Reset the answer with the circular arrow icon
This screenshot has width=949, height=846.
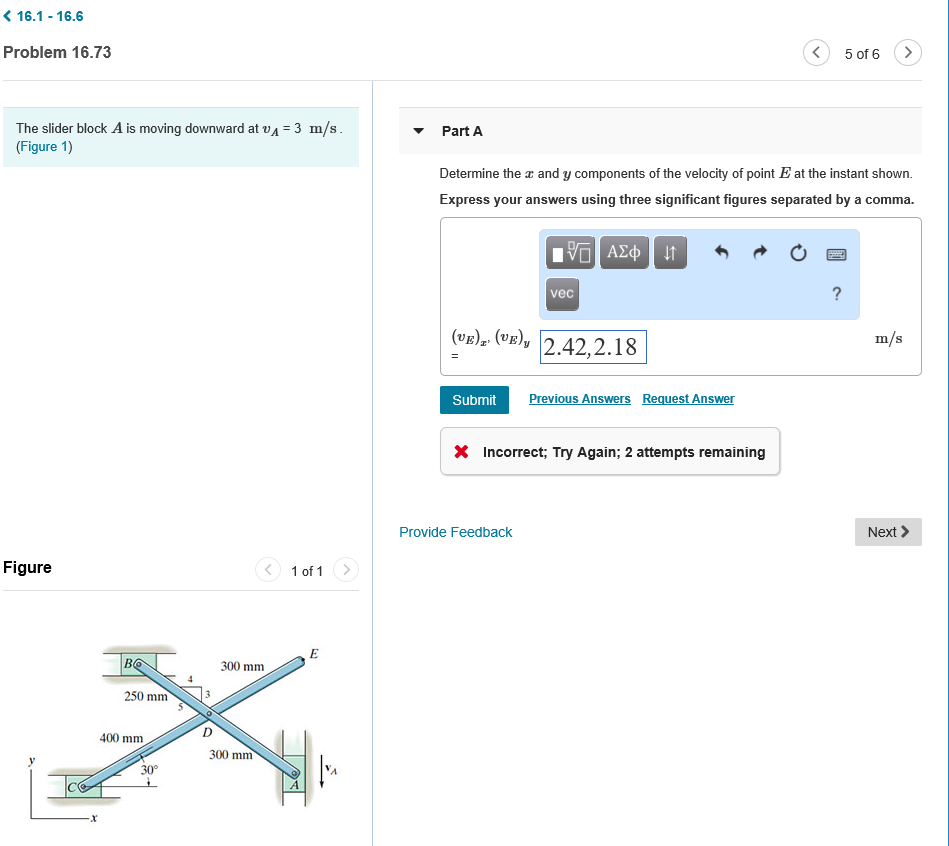click(x=797, y=252)
